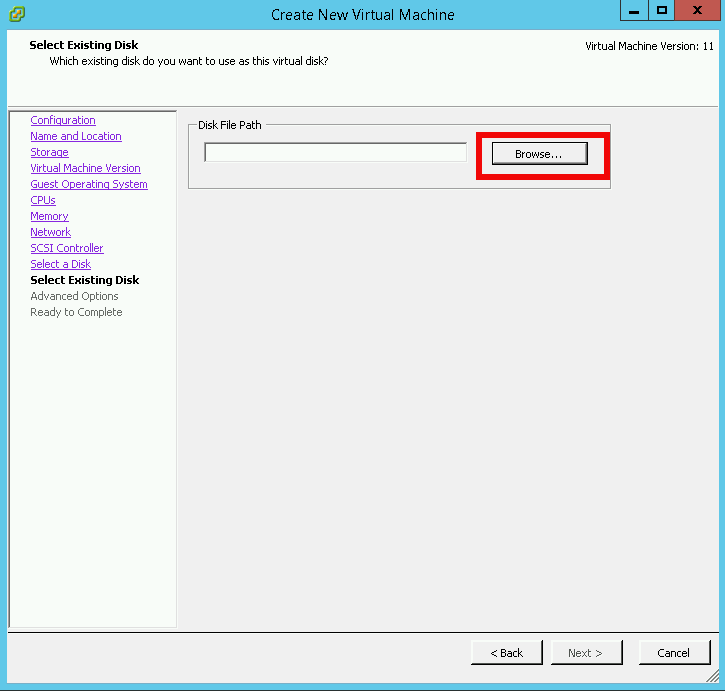The width and height of the screenshot is (725, 691).
Task: Go to the CPUs step
Action: pos(43,200)
